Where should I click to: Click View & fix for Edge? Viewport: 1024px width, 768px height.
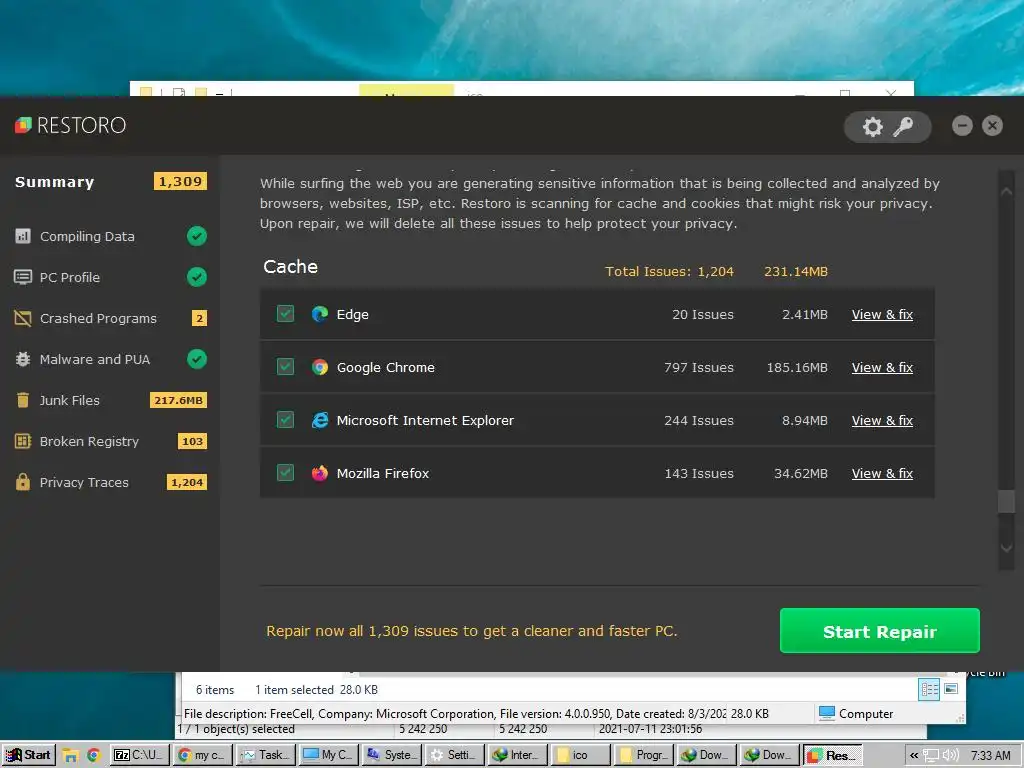(x=882, y=315)
